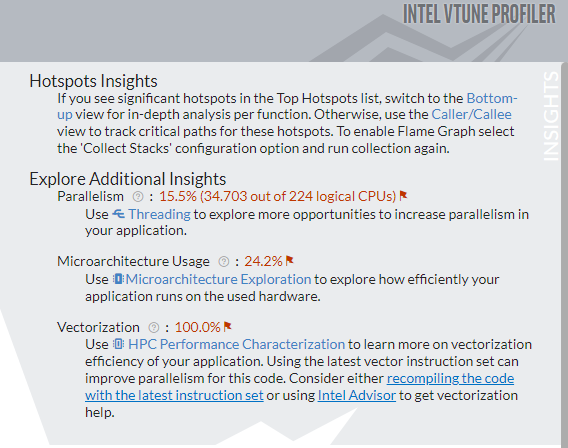Click the HPC Performance Characterization chip icon
This screenshot has width=568, height=448.
click(118, 344)
